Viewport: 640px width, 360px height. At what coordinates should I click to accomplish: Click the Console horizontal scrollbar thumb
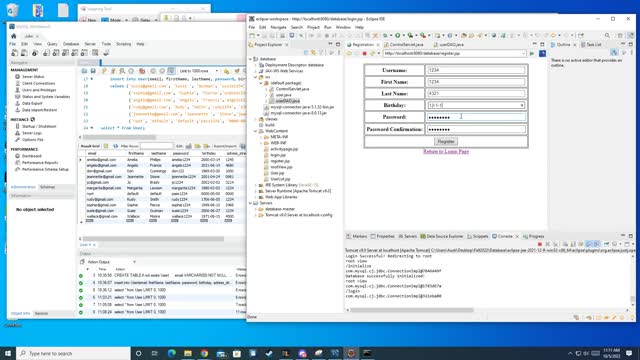coord(411,310)
